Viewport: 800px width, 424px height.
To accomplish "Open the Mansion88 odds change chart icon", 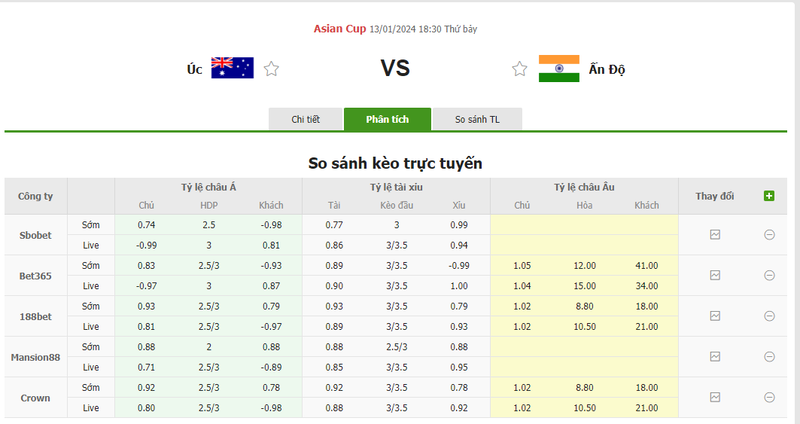I will [x=715, y=356].
